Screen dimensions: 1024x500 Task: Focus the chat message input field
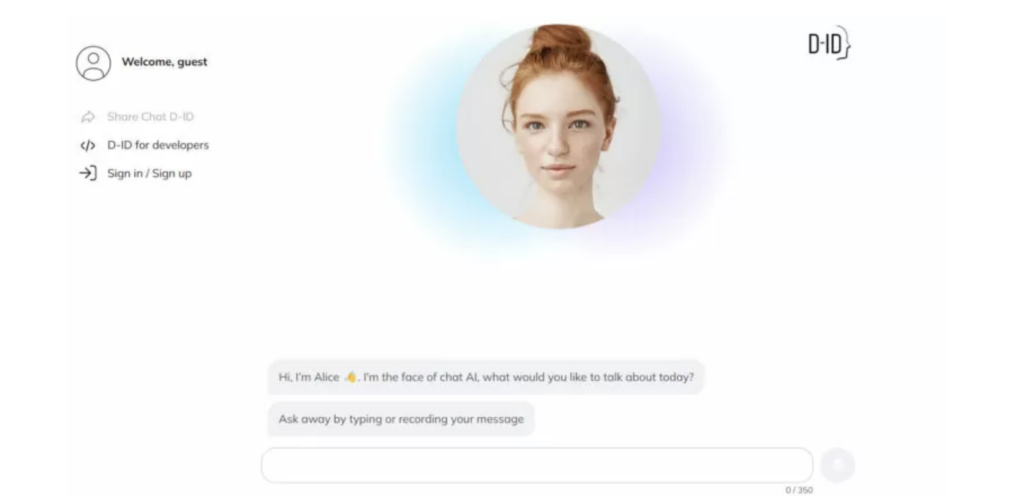point(537,465)
